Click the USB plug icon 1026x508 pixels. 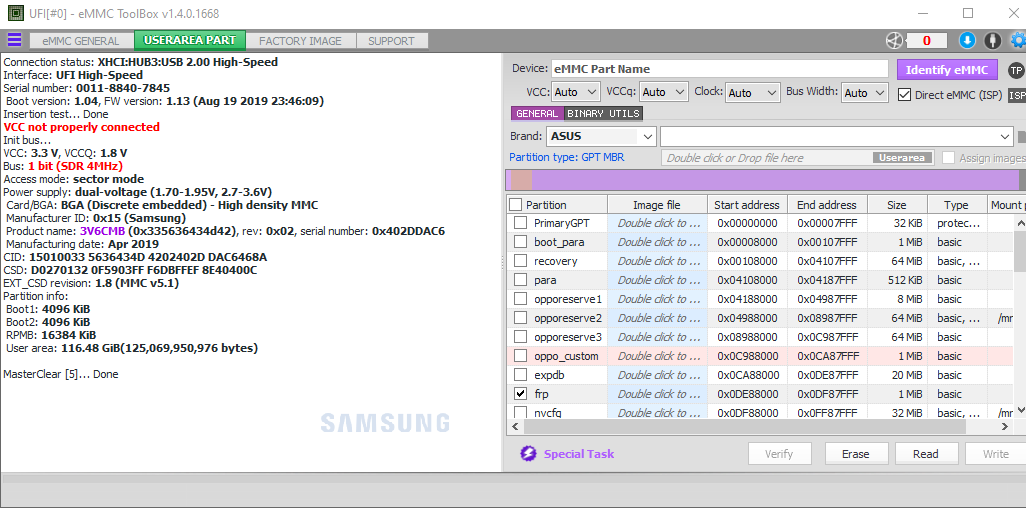[993, 41]
